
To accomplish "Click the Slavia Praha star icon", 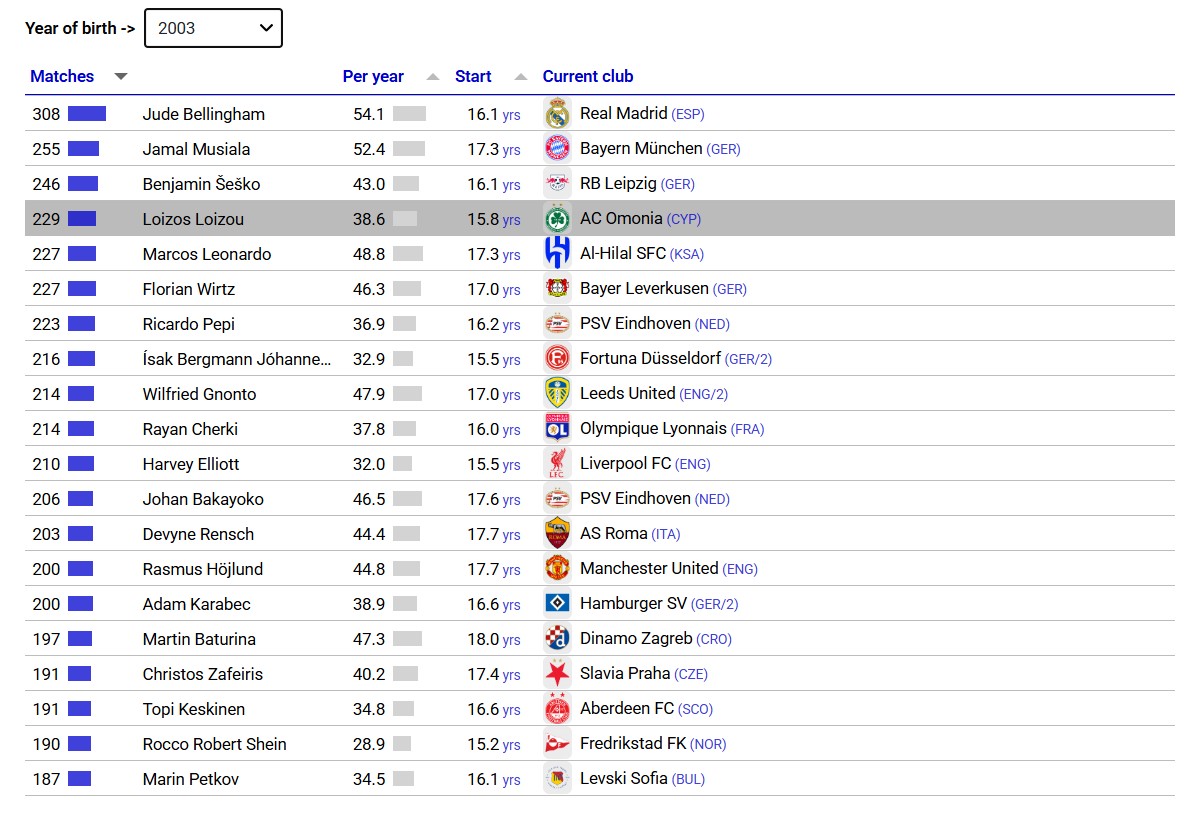I will [x=558, y=674].
